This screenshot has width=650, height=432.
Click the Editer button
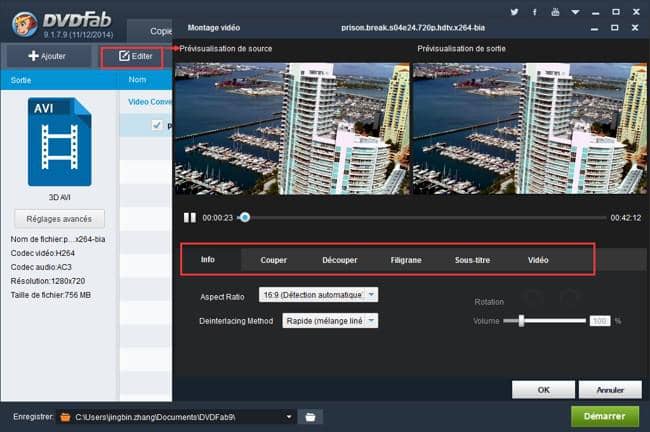click(x=136, y=56)
